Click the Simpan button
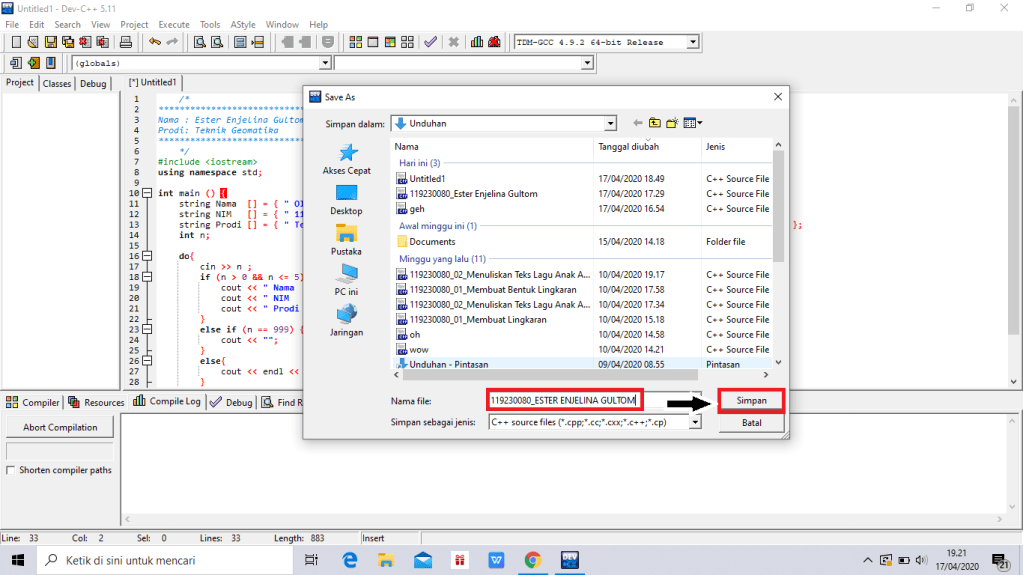 pyautogui.click(x=751, y=400)
